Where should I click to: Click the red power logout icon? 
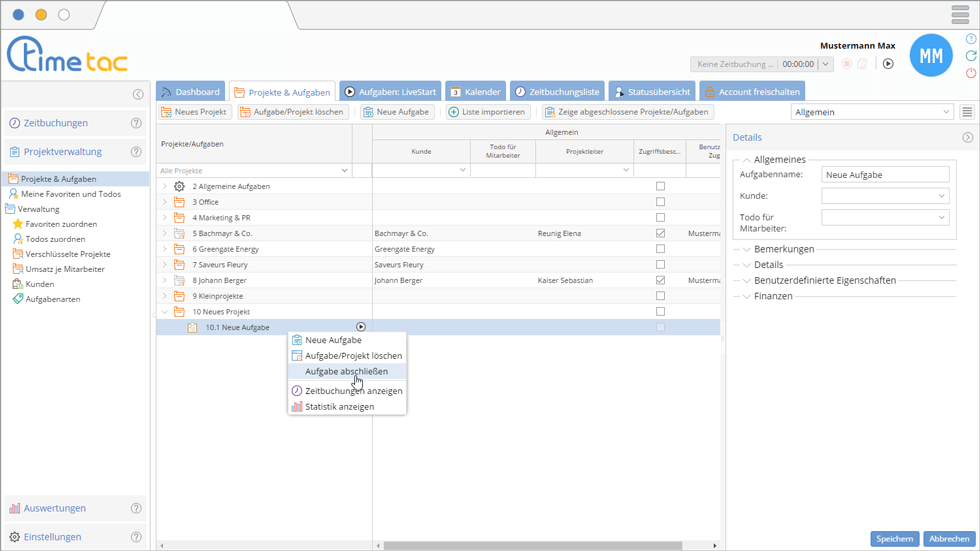pyautogui.click(x=971, y=73)
